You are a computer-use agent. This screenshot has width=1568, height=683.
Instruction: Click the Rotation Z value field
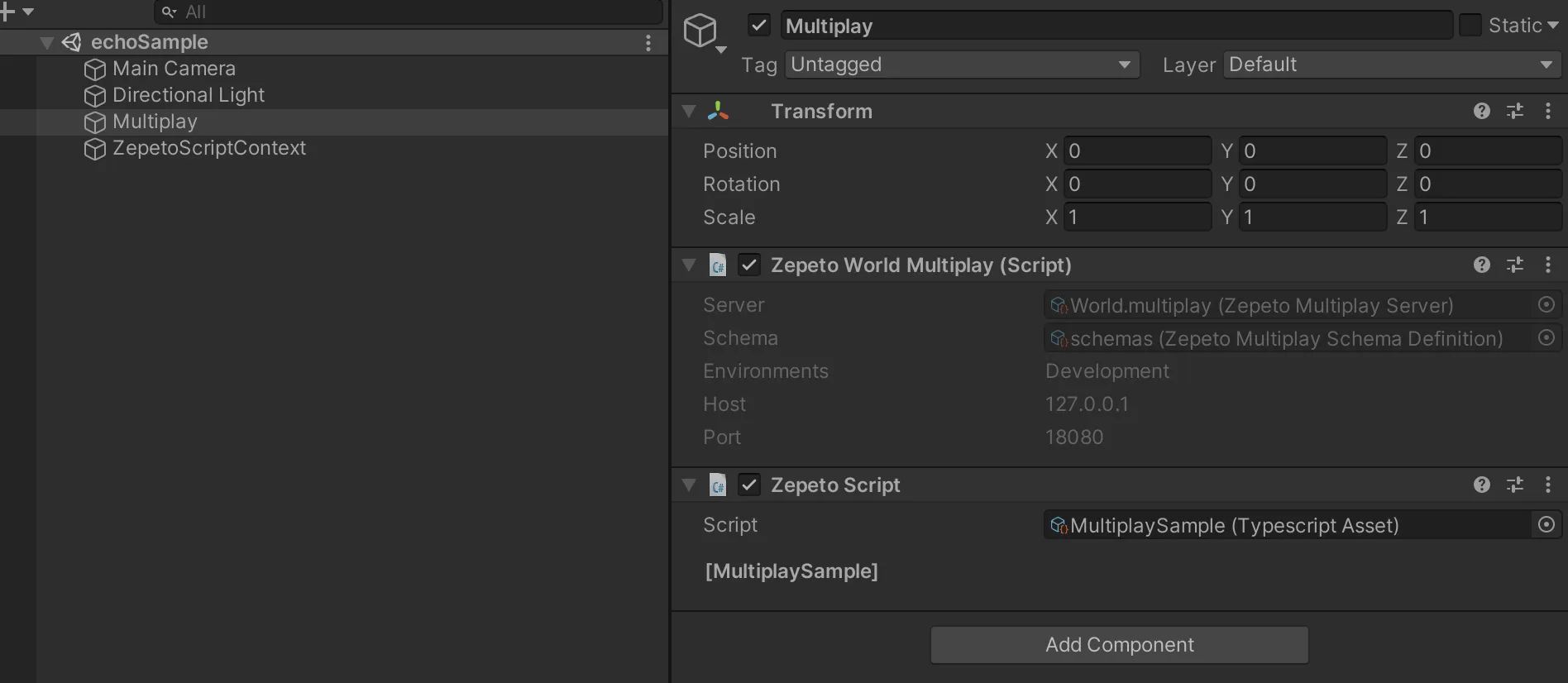pyautogui.click(x=1488, y=184)
